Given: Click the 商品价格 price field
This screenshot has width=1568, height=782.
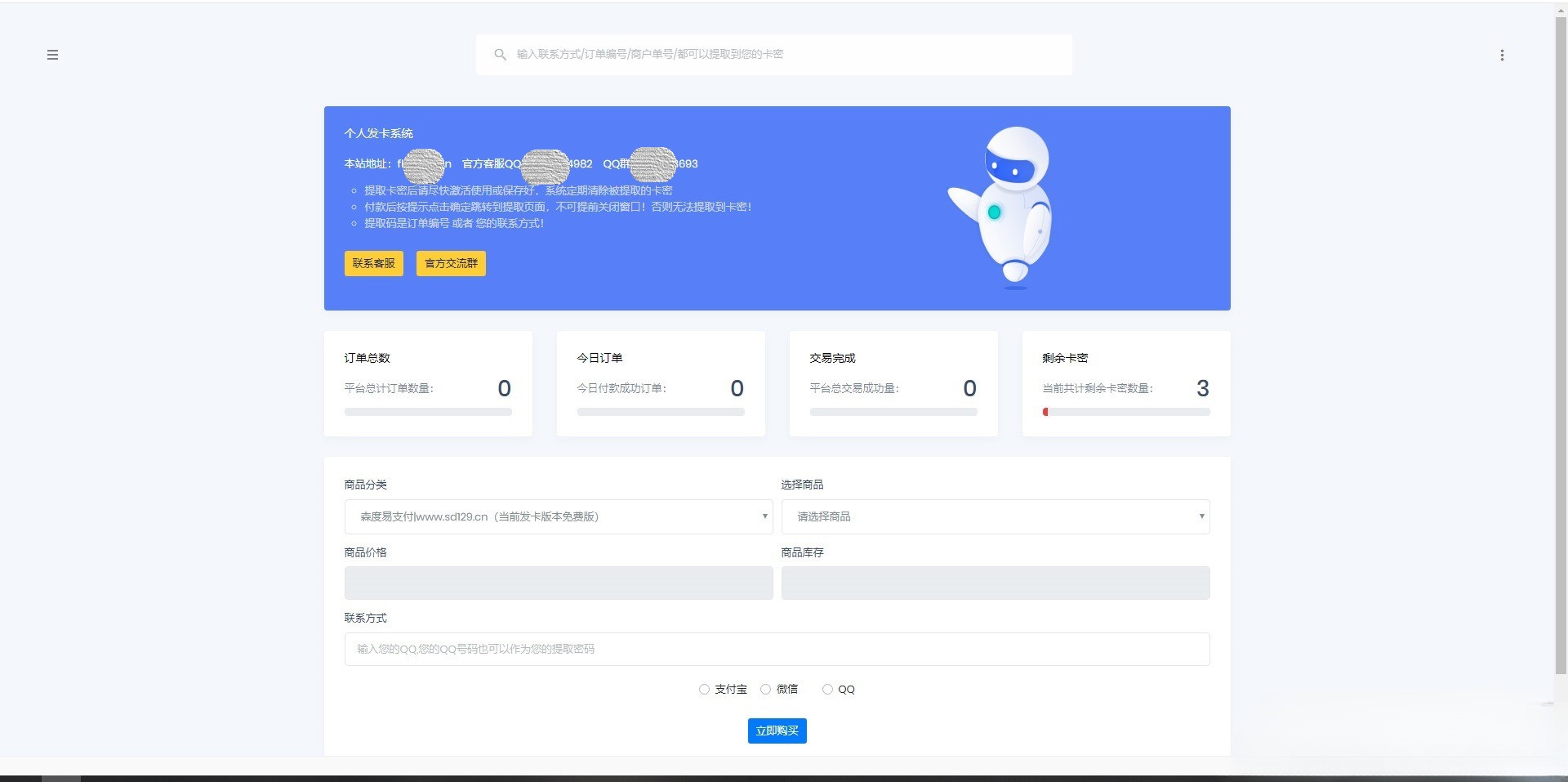Looking at the screenshot, I should tap(559, 583).
